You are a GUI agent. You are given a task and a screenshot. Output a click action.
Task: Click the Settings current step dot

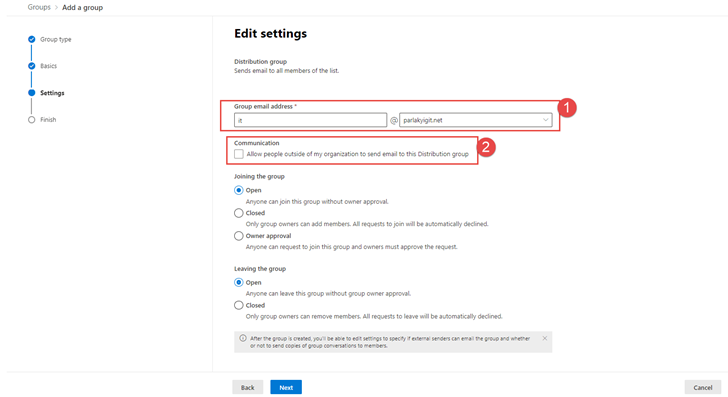(32, 93)
